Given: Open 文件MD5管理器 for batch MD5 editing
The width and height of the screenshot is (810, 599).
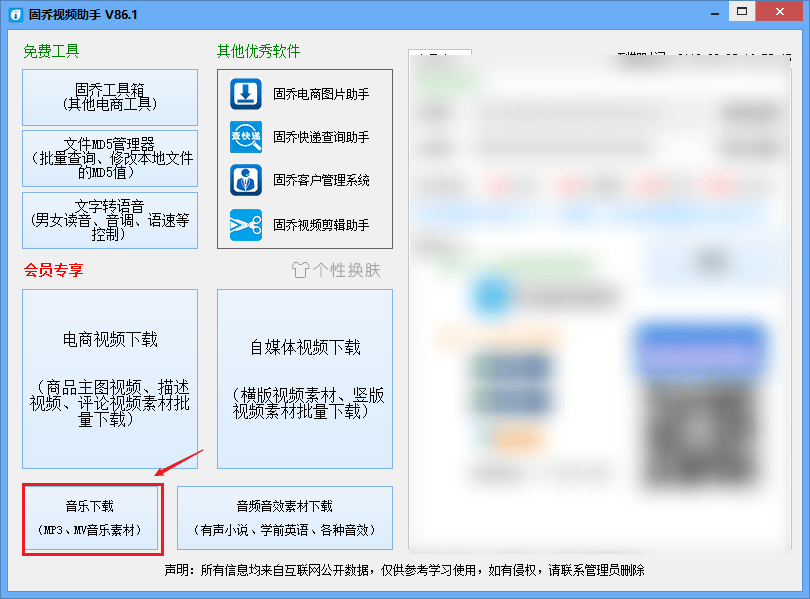Looking at the screenshot, I should tap(108, 158).
